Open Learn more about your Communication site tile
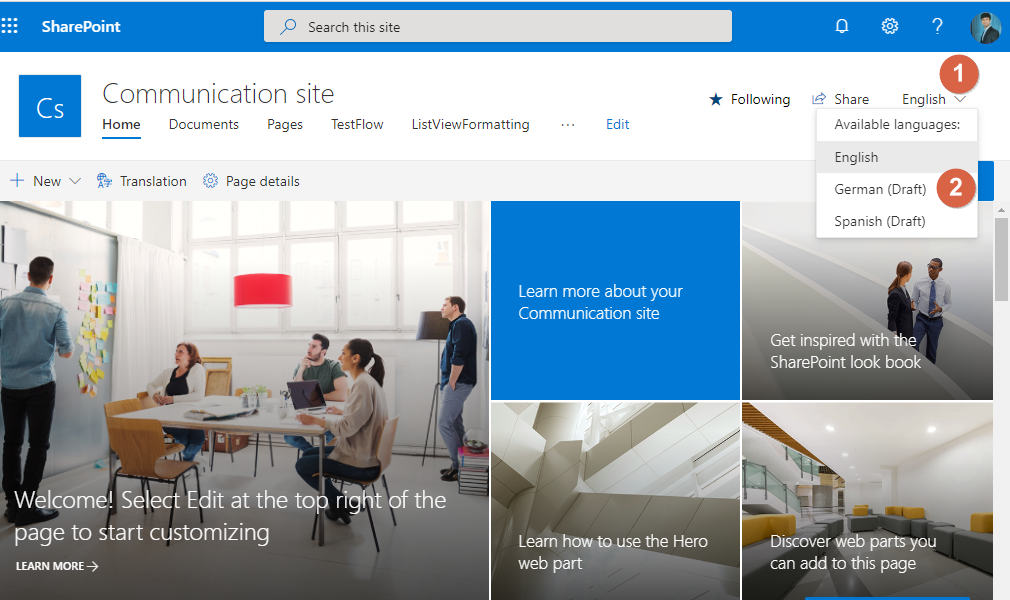 (615, 300)
